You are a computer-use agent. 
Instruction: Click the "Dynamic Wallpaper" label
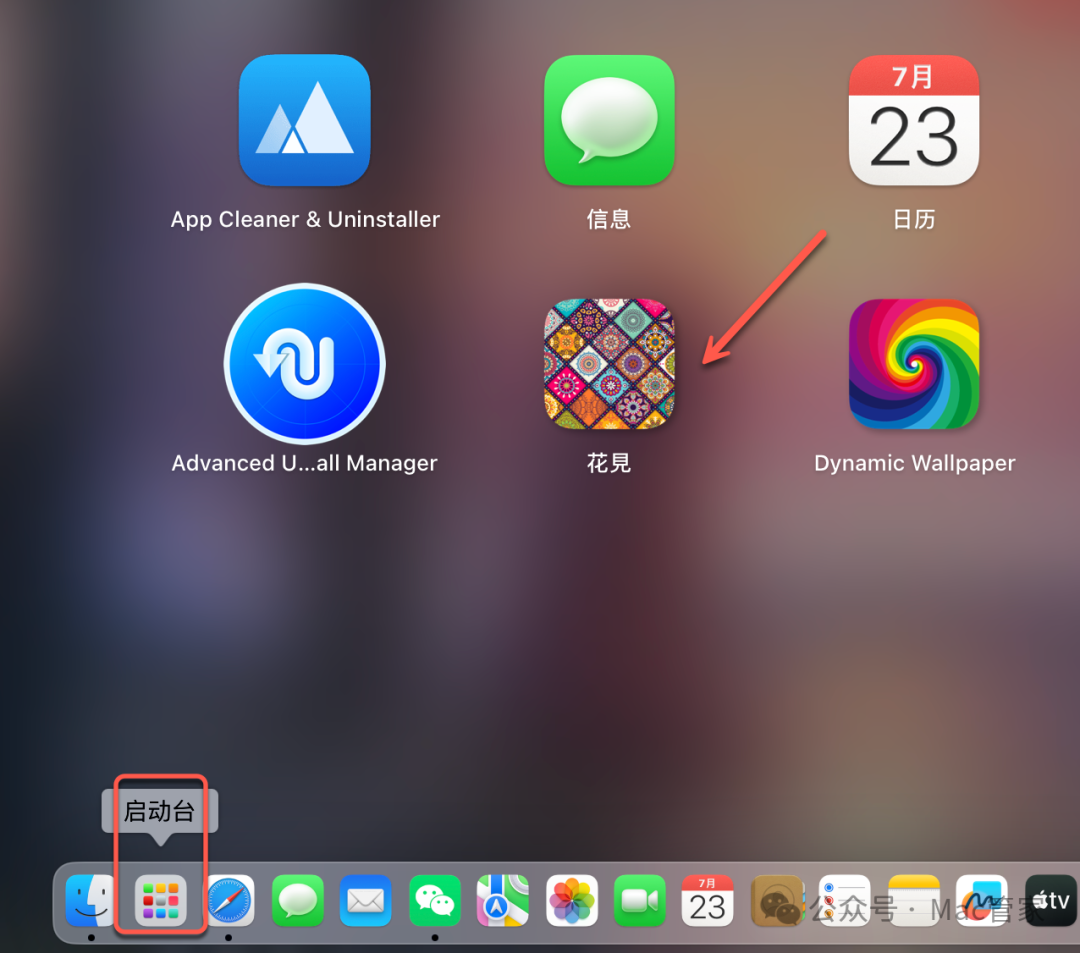(915, 463)
